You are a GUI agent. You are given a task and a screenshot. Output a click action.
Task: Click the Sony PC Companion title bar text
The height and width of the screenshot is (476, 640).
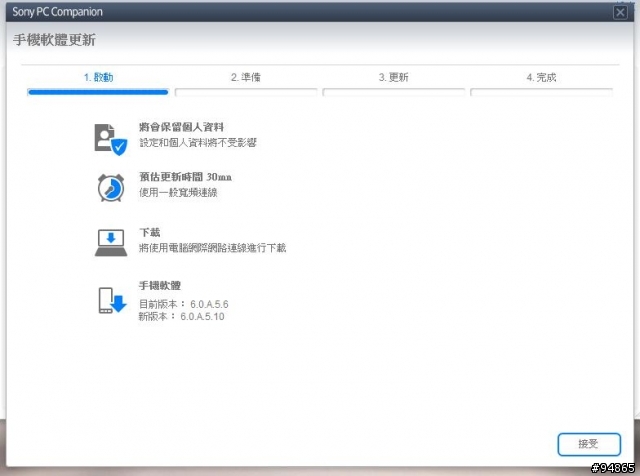[x=57, y=12]
